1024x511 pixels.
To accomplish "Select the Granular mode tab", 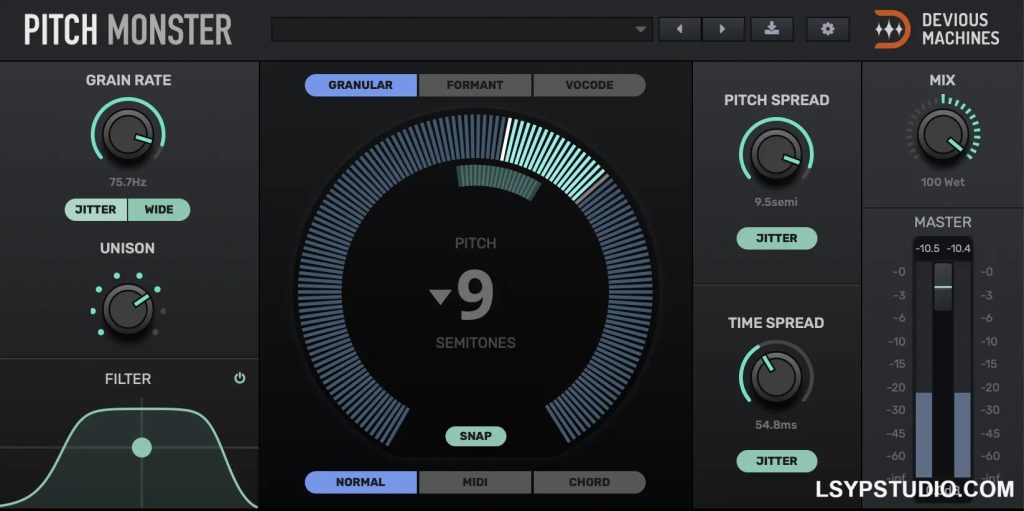I will click(x=360, y=85).
